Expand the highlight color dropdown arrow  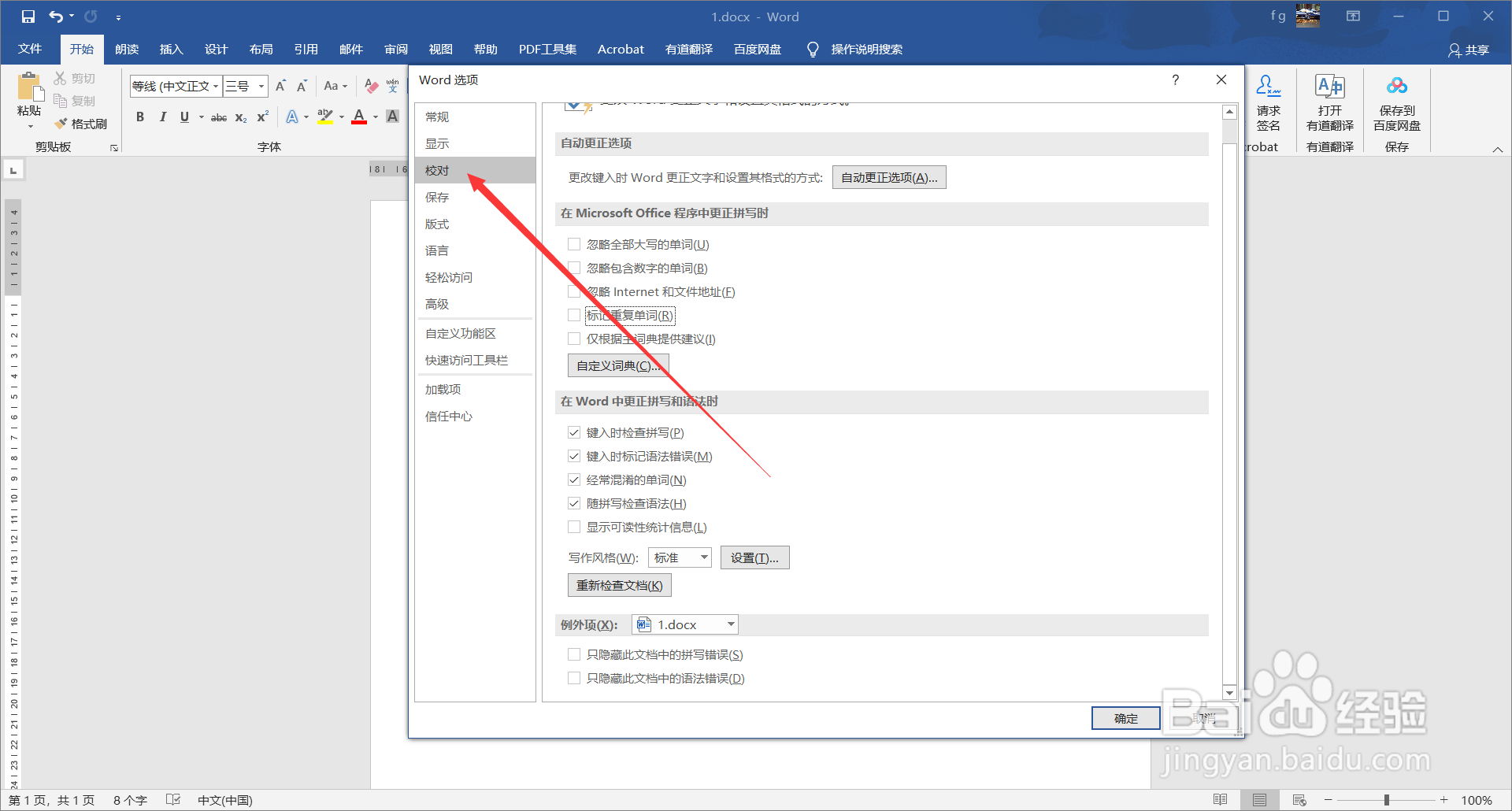342,117
